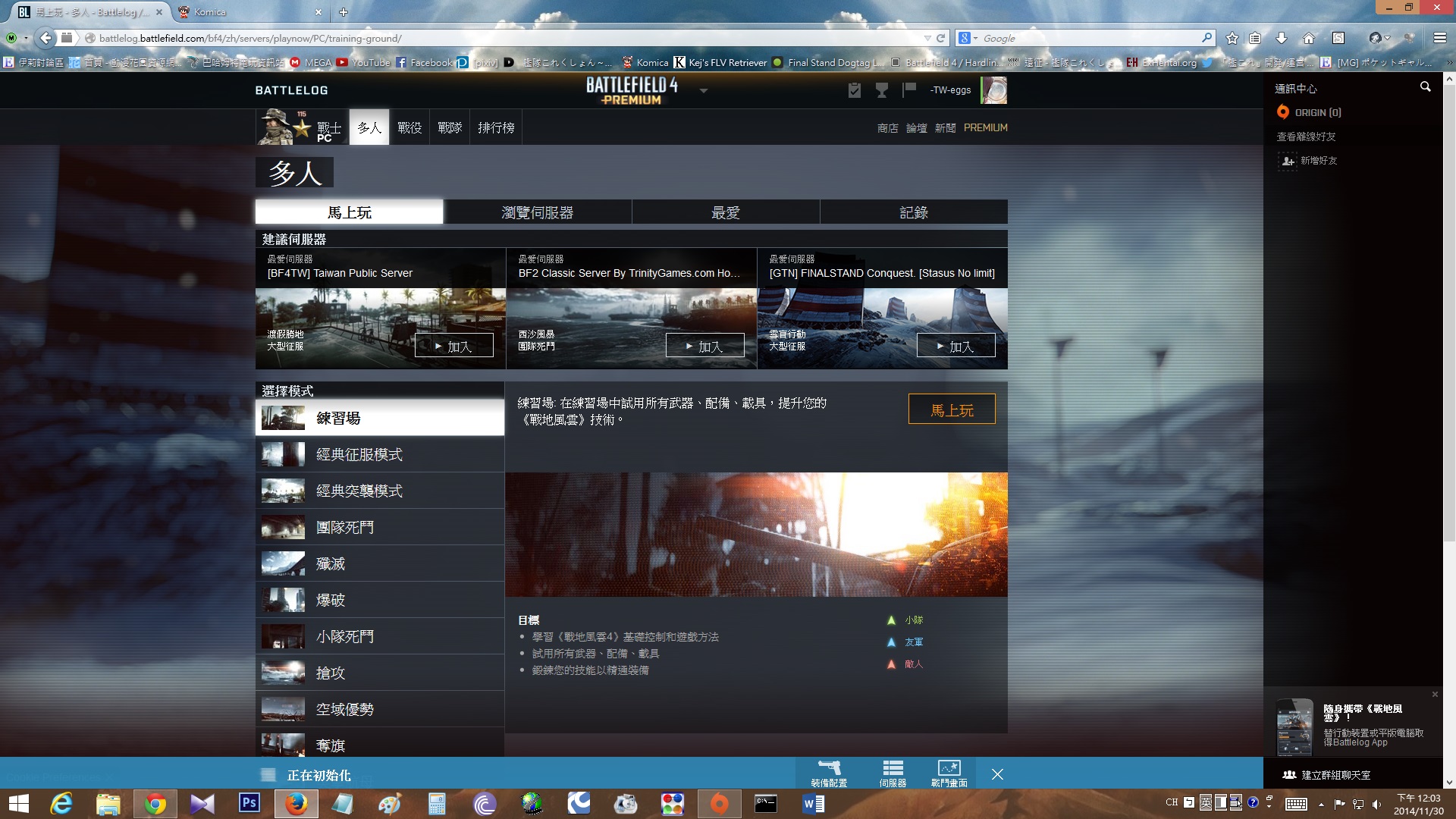Click the PREMIUM link in the navigation
The width and height of the screenshot is (1456, 819).
point(985,127)
